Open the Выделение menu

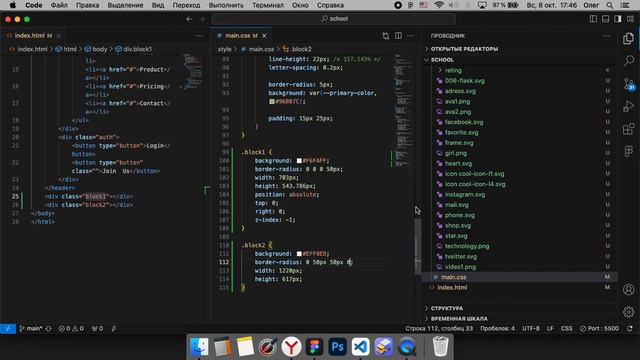tap(125, 5)
